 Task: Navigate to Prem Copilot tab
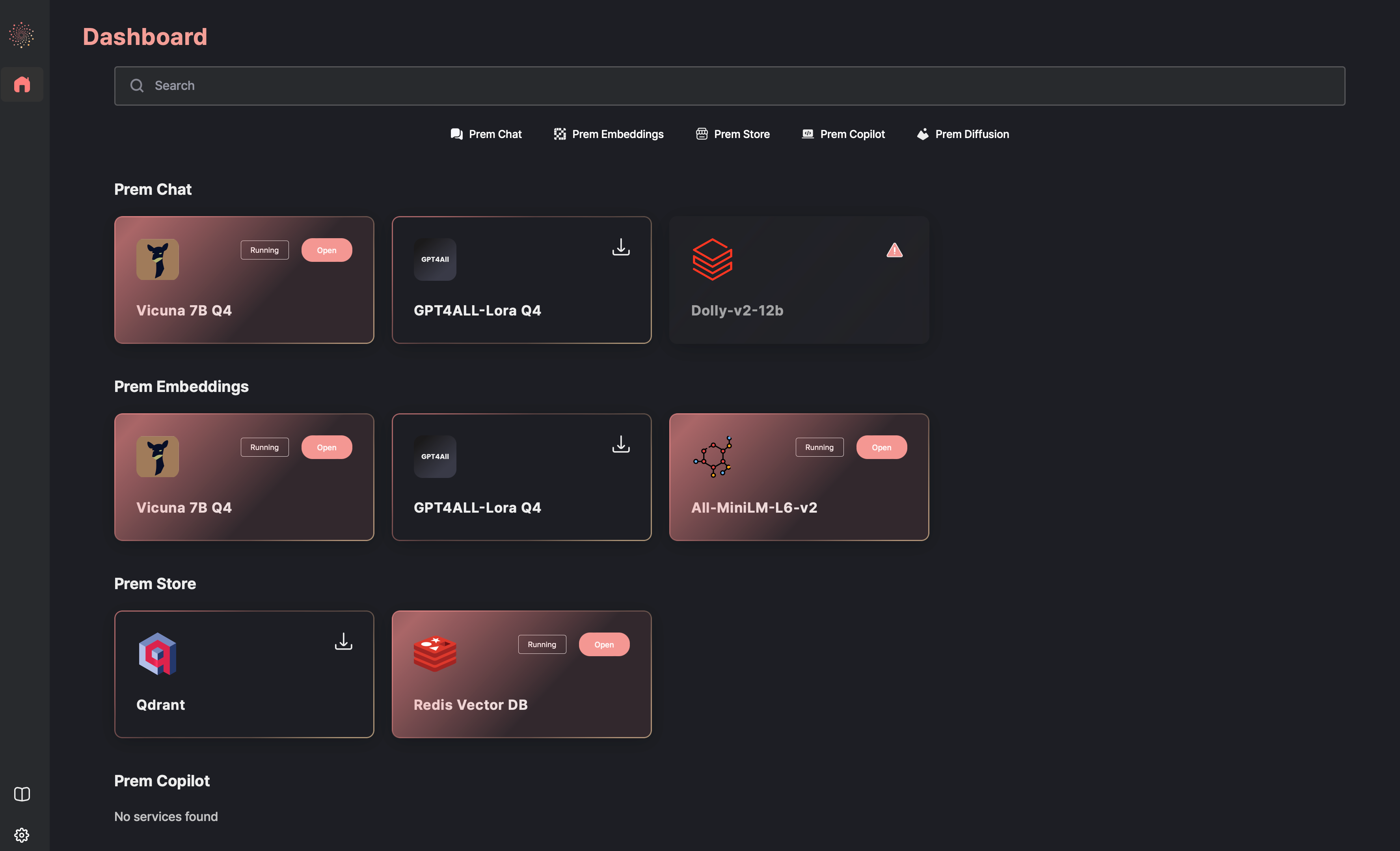(843, 134)
